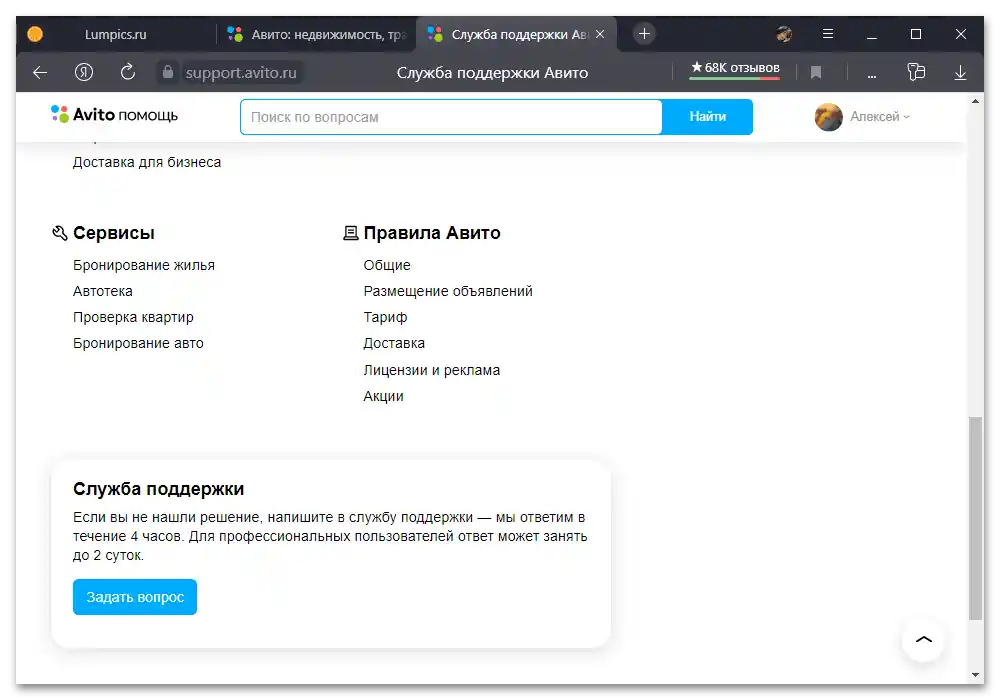Viewport: 1000px width, 700px height.
Task: Click the Задать вопрос button
Action: click(135, 597)
